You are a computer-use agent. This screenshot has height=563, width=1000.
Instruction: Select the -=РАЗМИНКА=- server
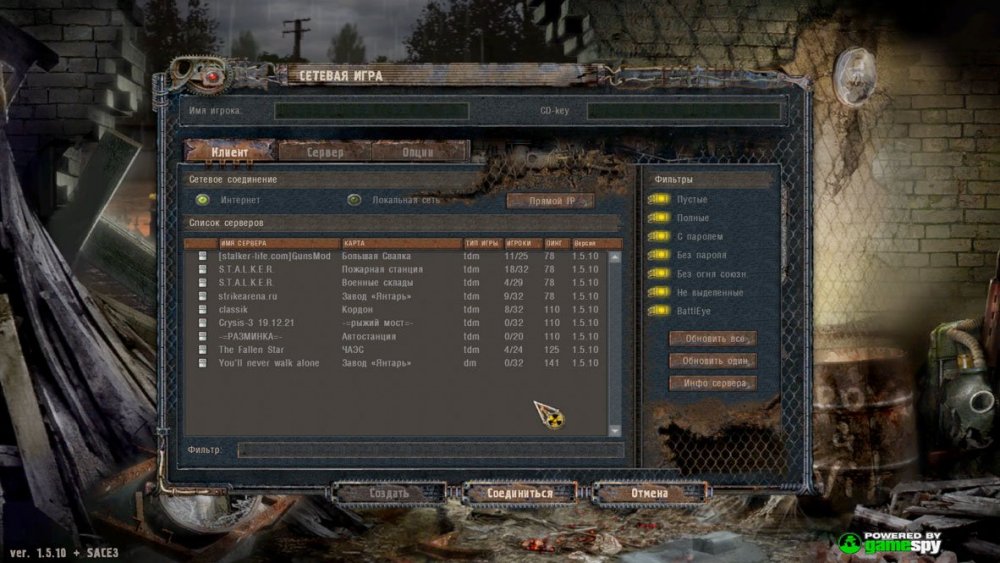pyautogui.click(x=395, y=336)
